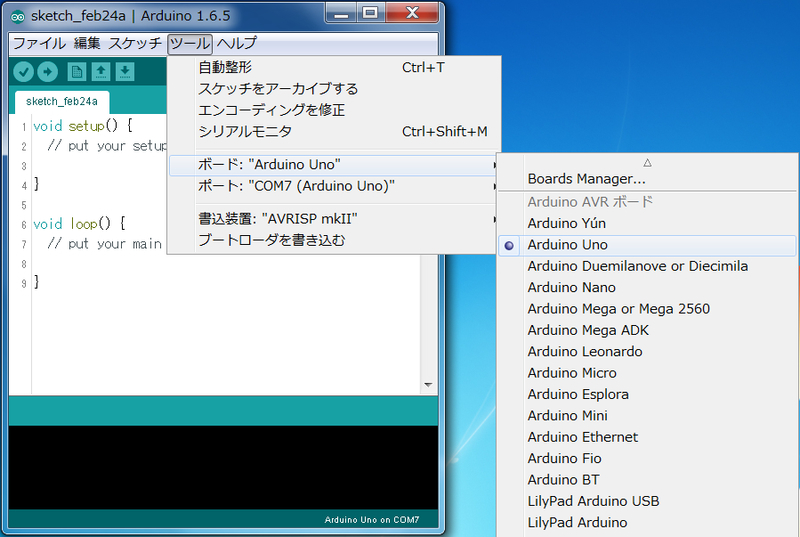Select the LilyPad Arduino board
Screen dimensions: 800x537
point(647,523)
